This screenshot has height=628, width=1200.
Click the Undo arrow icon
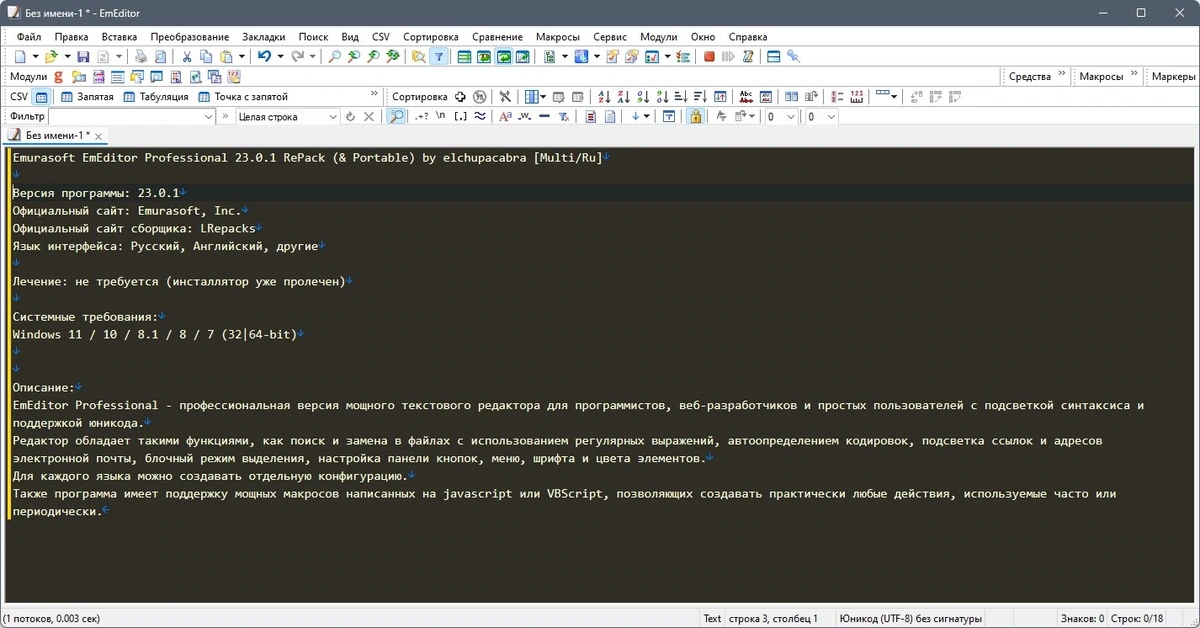[264, 57]
